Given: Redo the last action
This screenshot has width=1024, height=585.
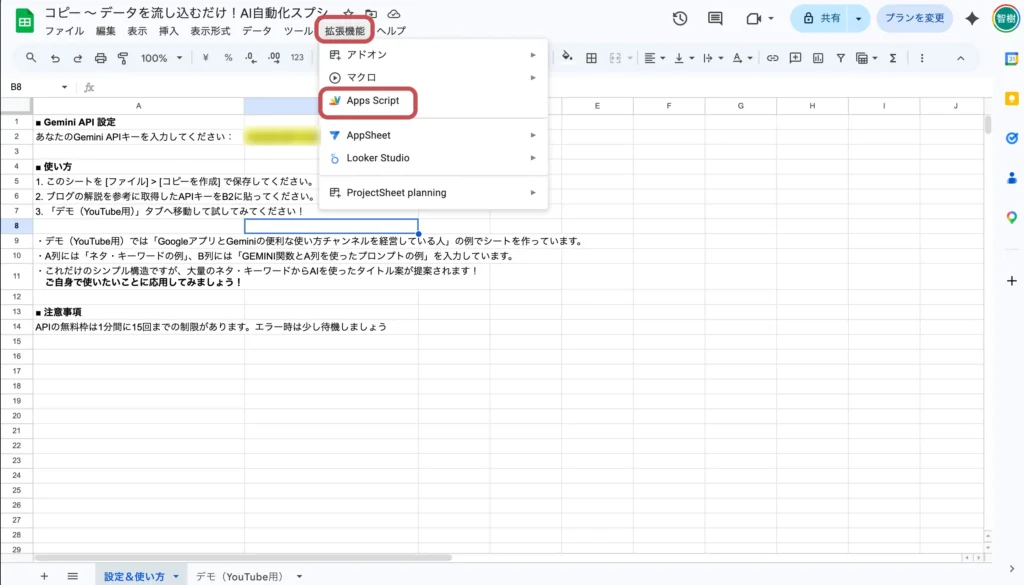Looking at the screenshot, I should click(78, 58).
